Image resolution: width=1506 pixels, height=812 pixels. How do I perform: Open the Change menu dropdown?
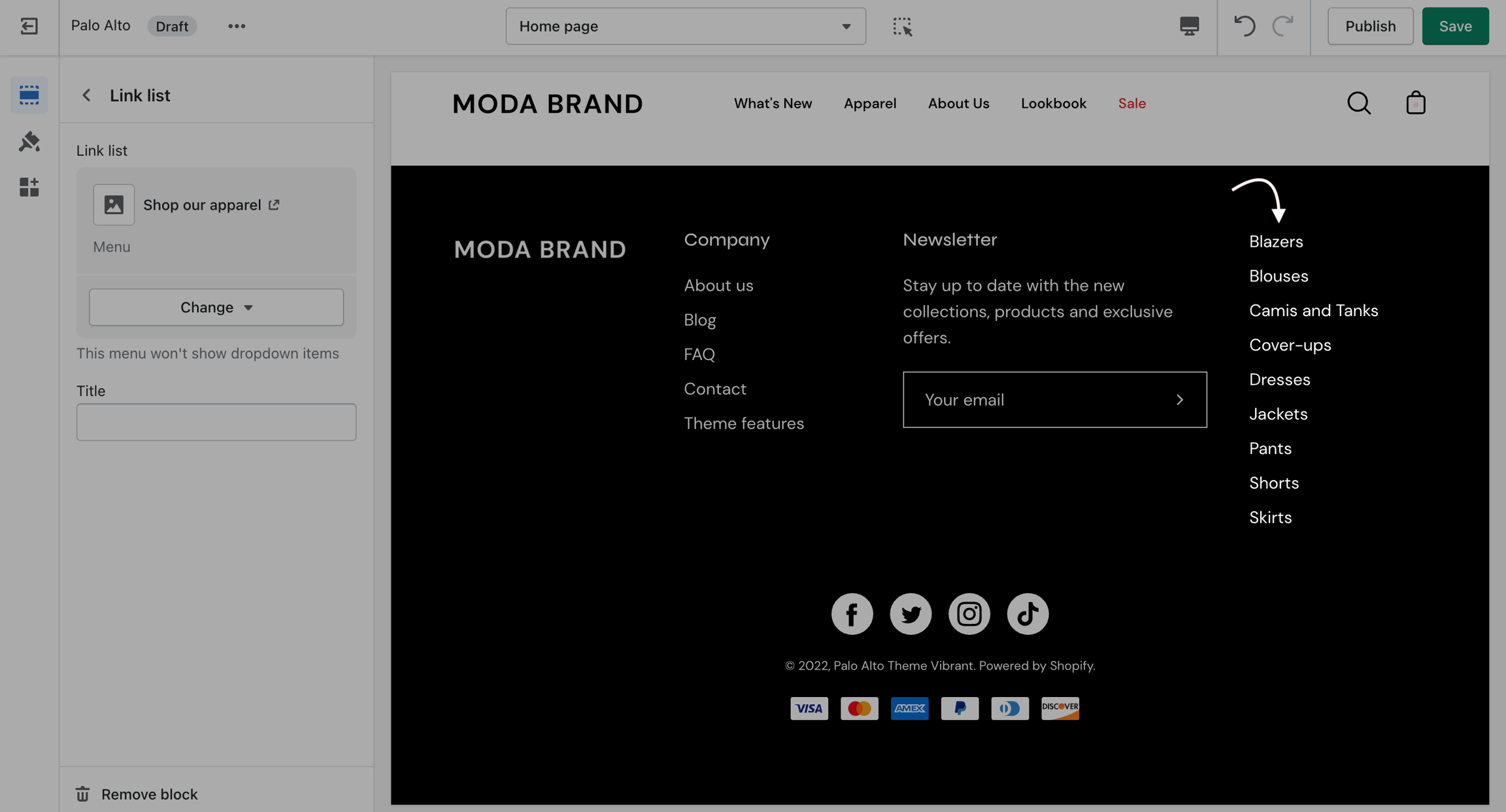pos(216,307)
